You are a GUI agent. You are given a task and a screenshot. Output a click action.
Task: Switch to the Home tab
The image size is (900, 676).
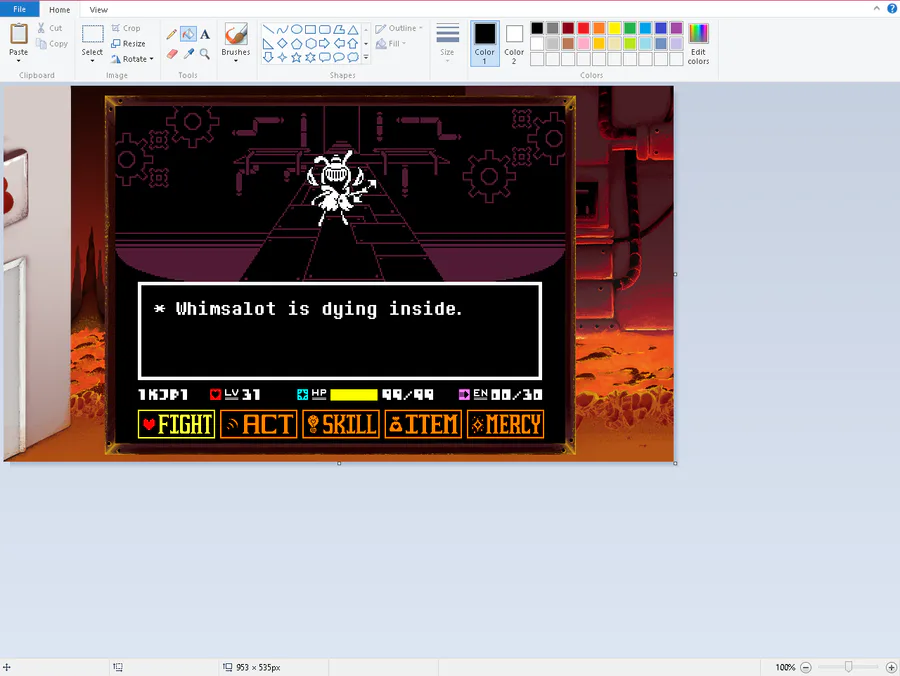click(60, 10)
